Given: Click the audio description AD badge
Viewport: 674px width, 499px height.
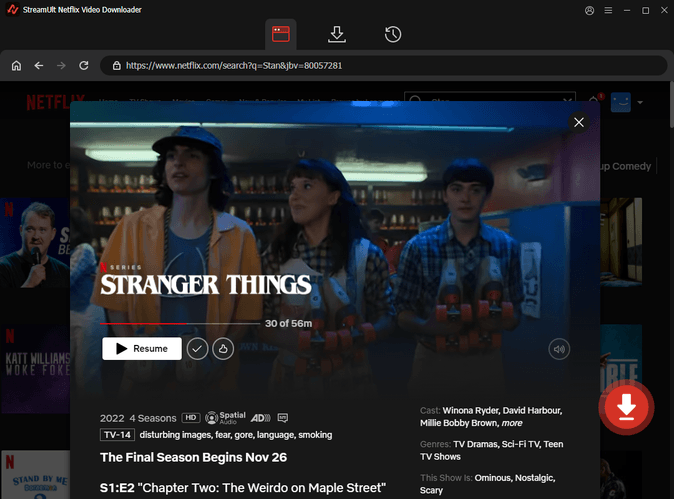Looking at the screenshot, I should [260, 418].
